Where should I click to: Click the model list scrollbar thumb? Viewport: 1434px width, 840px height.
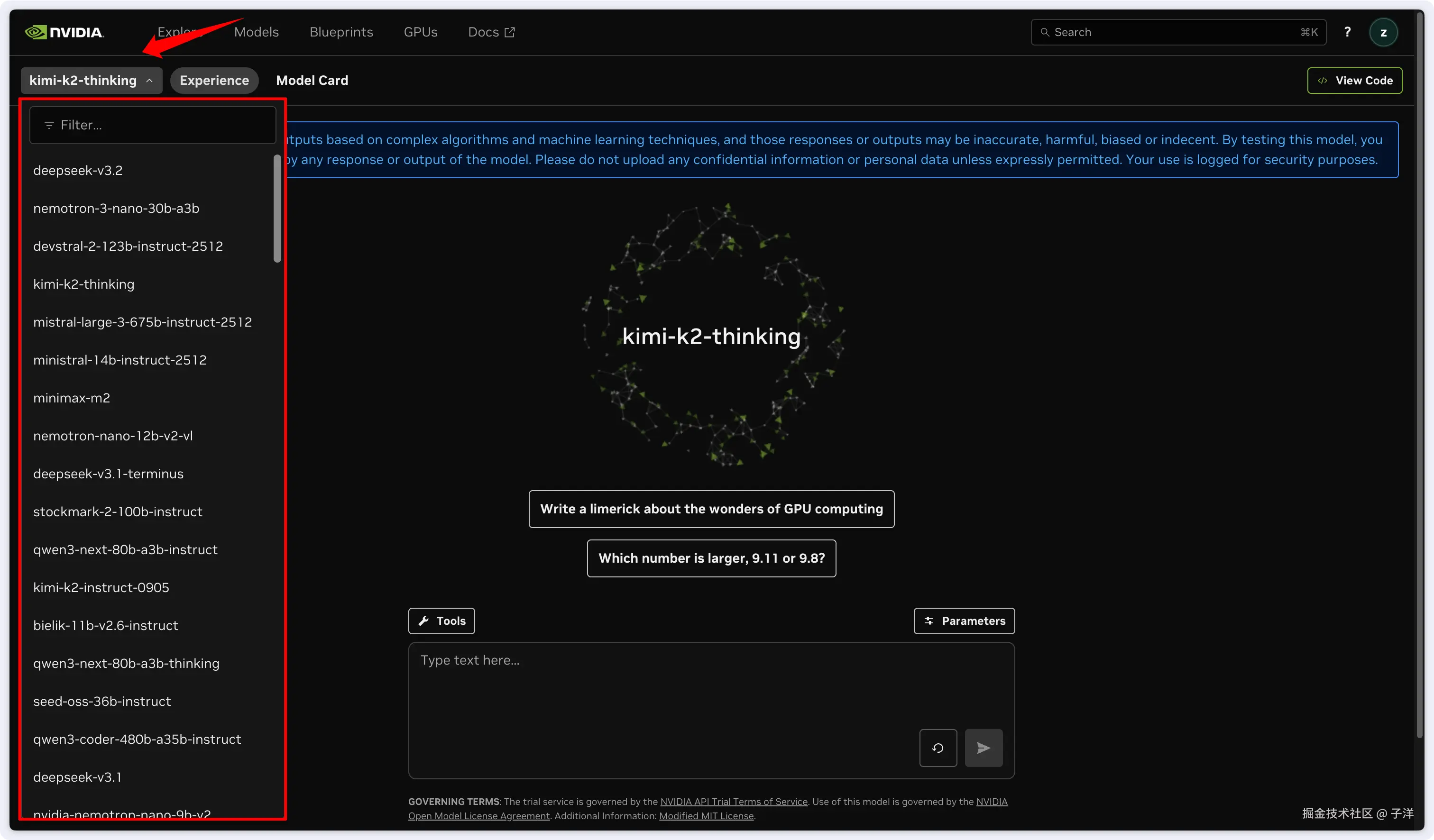[277, 208]
